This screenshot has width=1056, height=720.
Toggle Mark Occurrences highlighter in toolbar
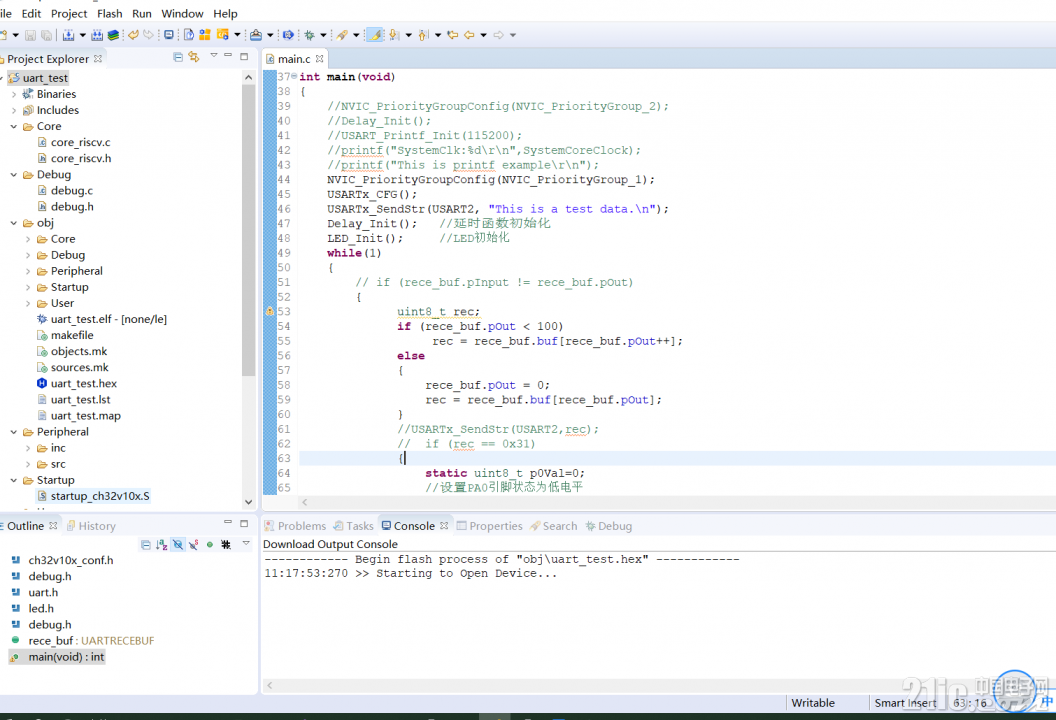(x=375, y=35)
